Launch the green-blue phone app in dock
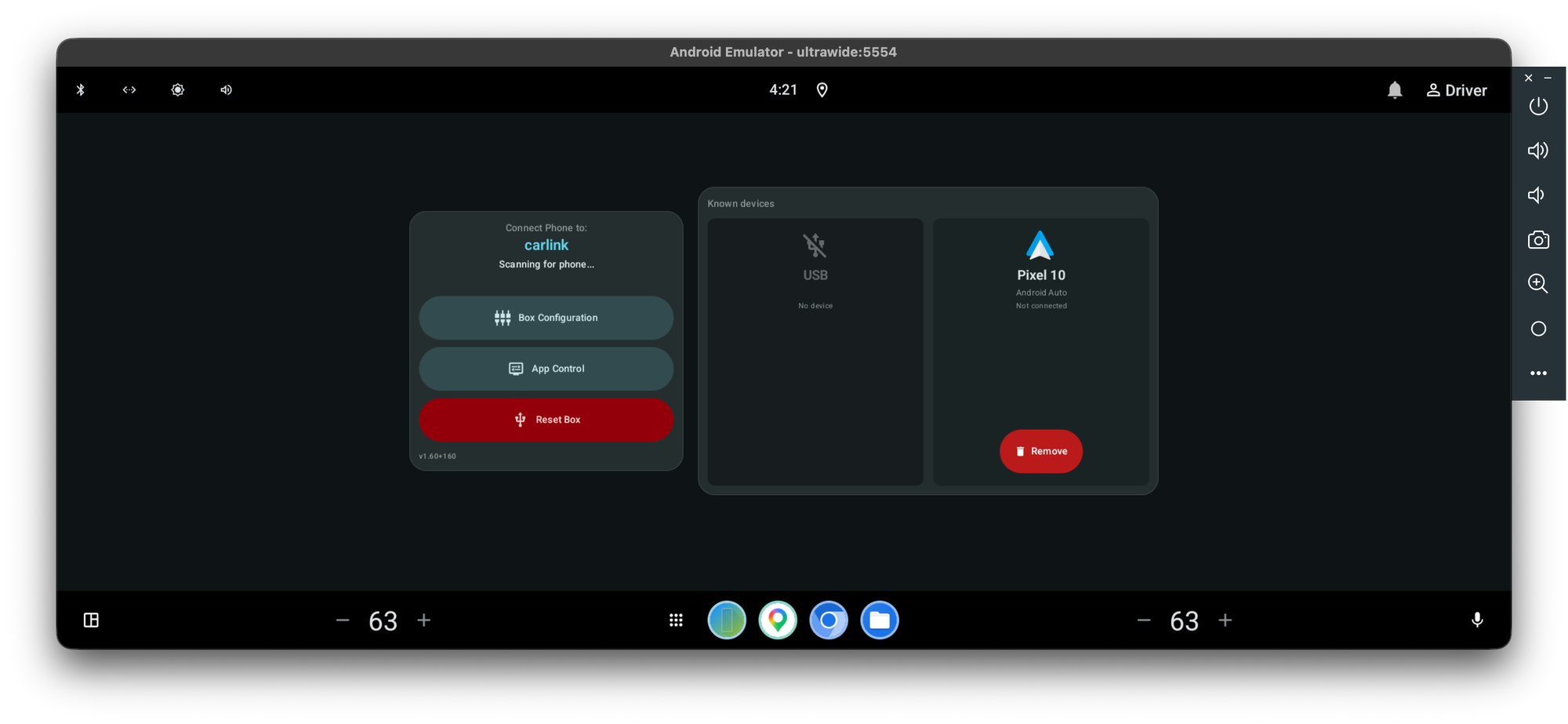Image resolution: width=1568 pixels, height=724 pixels. 727,620
